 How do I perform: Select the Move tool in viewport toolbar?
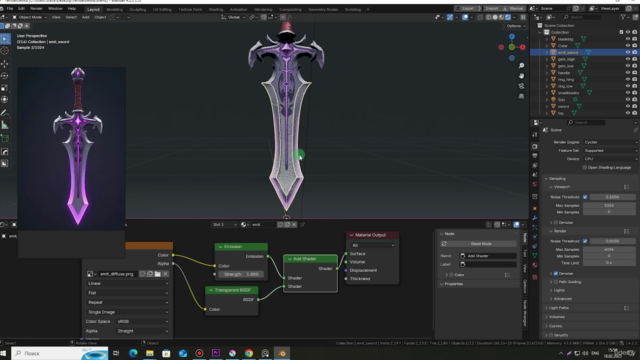click(5, 64)
